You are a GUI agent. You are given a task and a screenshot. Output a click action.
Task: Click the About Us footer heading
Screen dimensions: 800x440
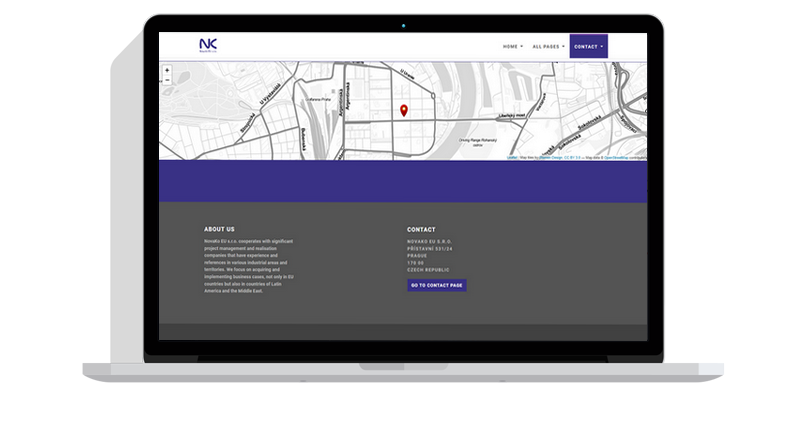[x=219, y=229]
